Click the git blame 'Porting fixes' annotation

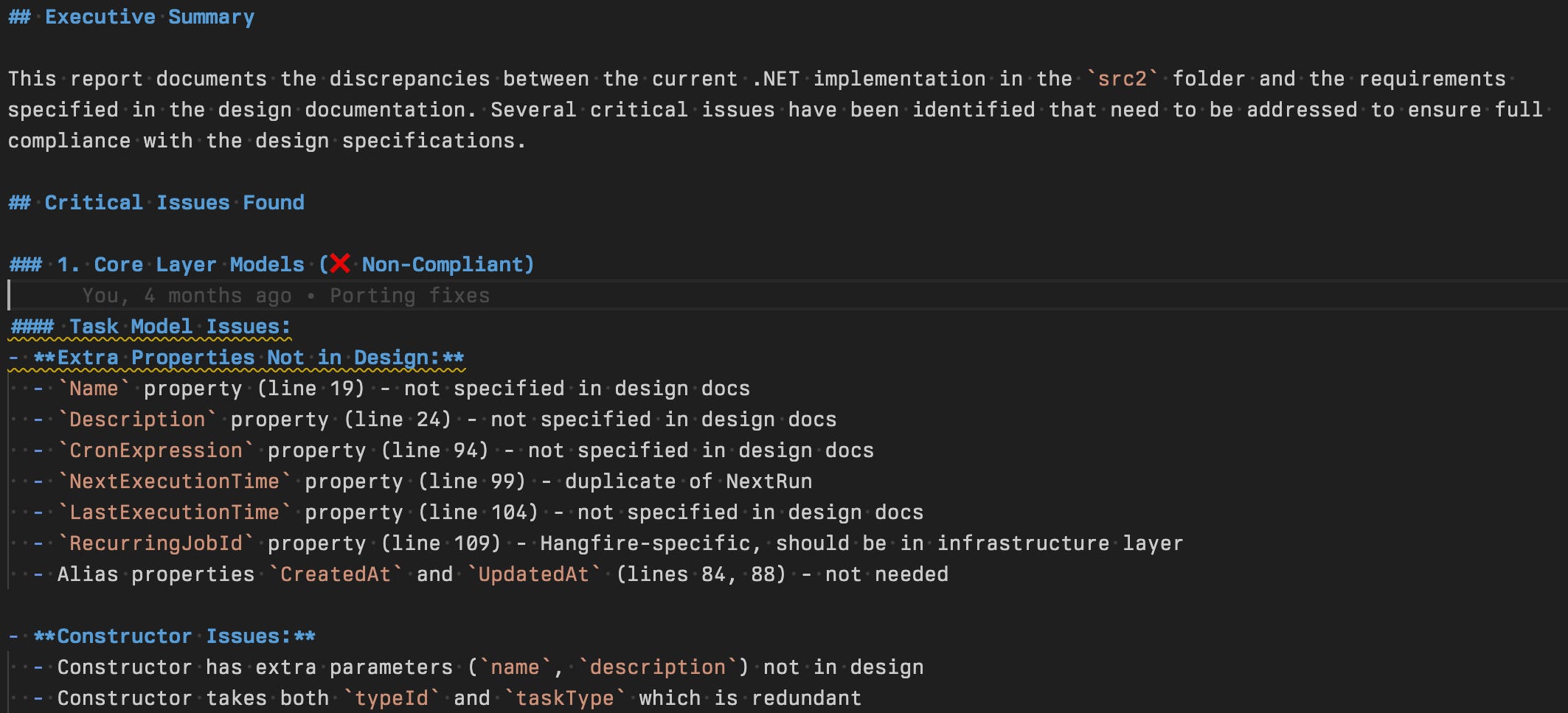pyautogui.click(x=409, y=296)
